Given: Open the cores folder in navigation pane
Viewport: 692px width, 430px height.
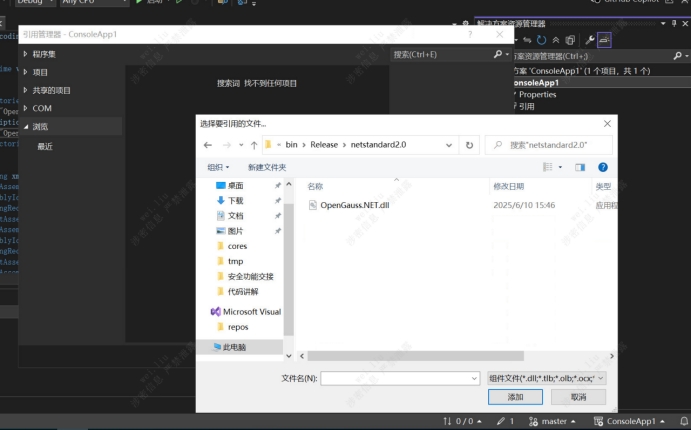Looking at the screenshot, I should (x=237, y=246).
